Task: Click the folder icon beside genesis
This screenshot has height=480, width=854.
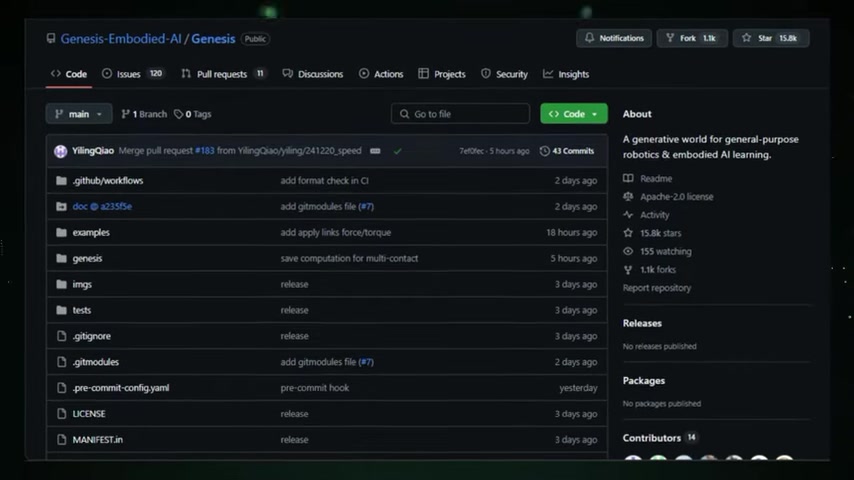Action: tap(62, 258)
